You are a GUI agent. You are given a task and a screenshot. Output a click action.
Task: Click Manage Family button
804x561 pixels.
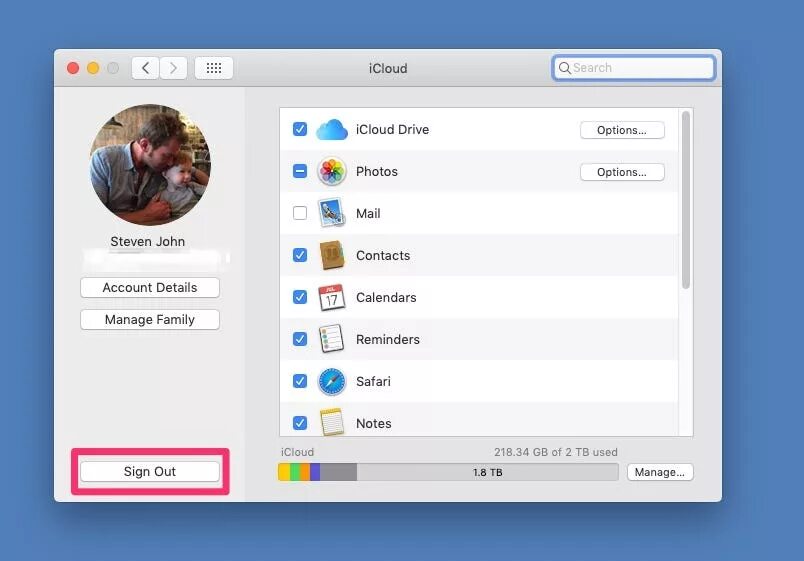(x=150, y=319)
